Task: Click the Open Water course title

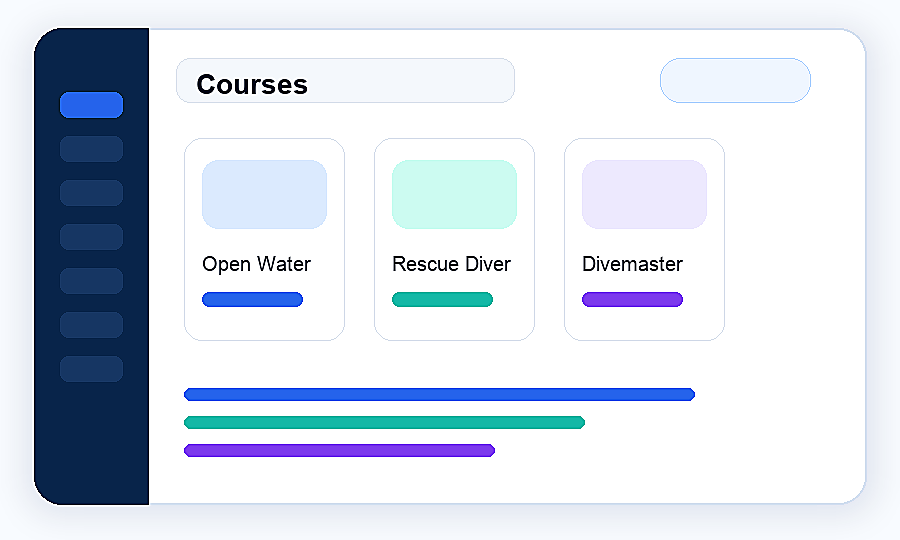Action: click(x=257, y=264)
